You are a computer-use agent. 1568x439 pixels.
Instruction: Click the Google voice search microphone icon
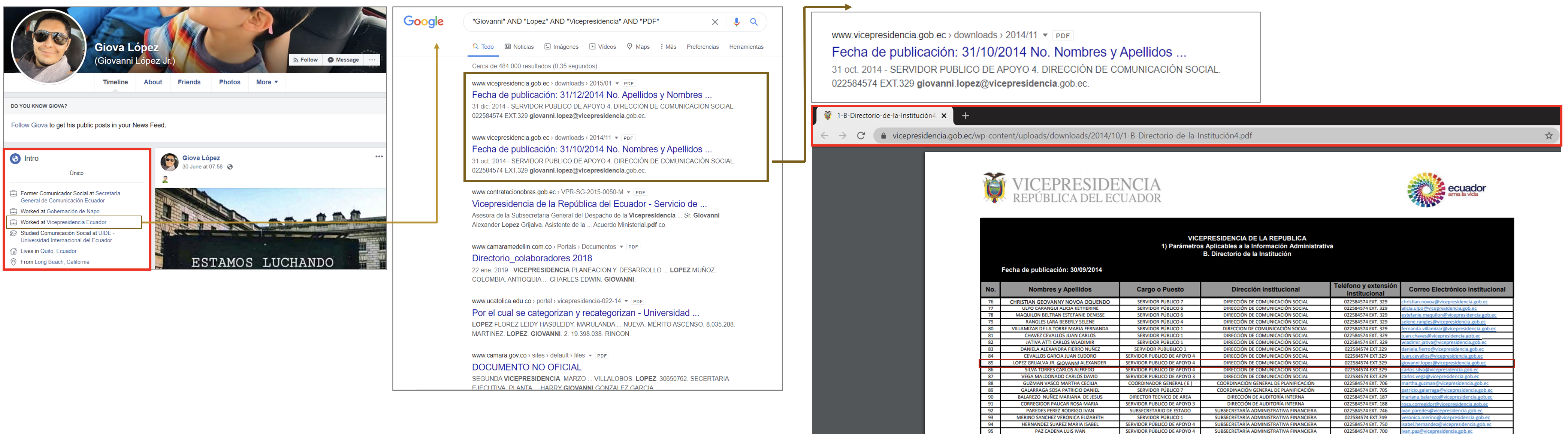click(x=736, y=22)
